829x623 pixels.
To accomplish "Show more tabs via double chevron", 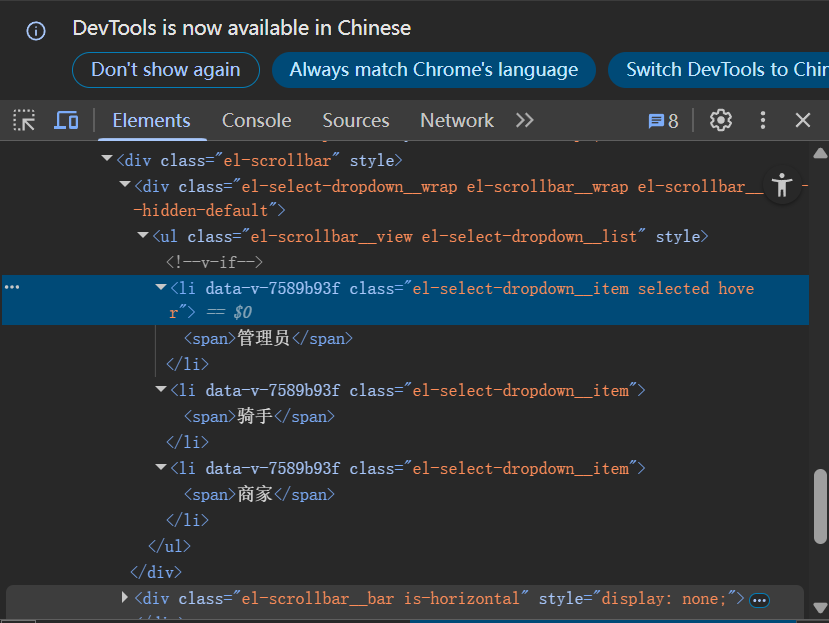I will point(524,121).
